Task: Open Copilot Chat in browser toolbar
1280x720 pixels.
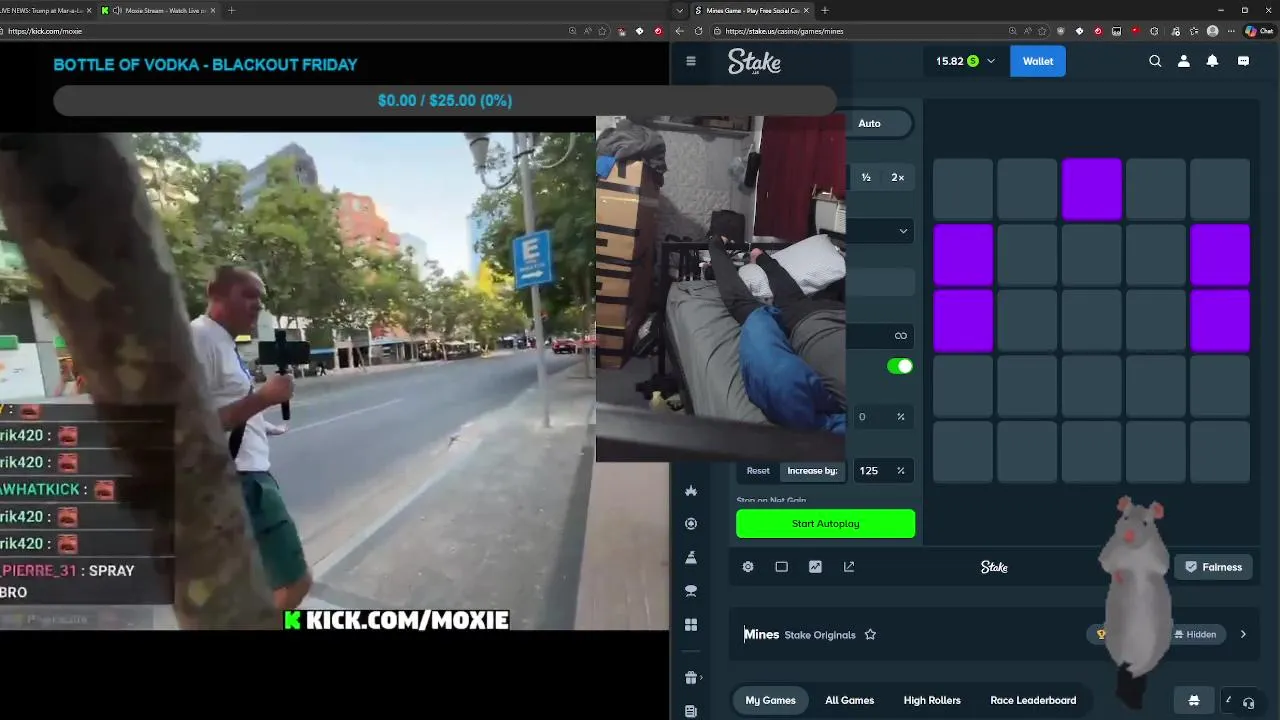Action: [1258, 31]
